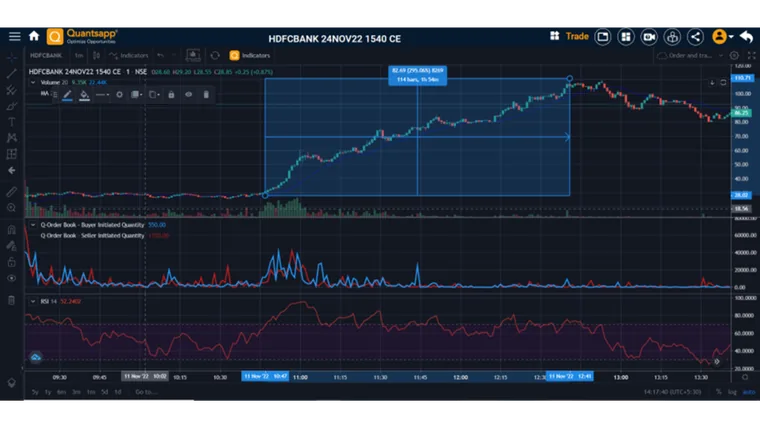Open the hamburger main menu

pos(15,36)
